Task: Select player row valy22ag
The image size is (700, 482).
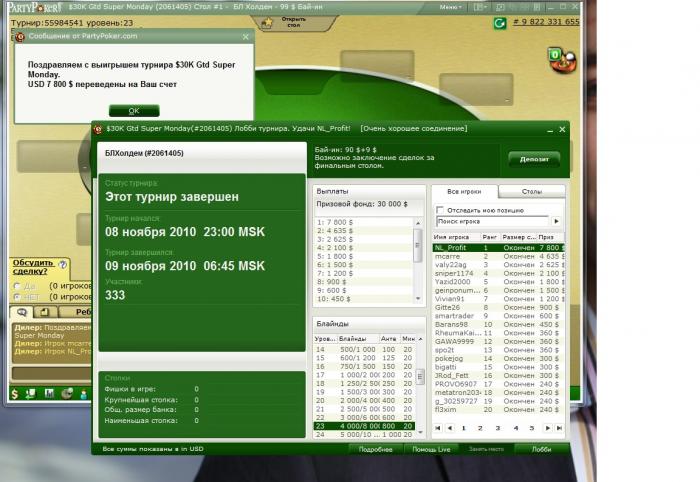Action: pos(499,265)
